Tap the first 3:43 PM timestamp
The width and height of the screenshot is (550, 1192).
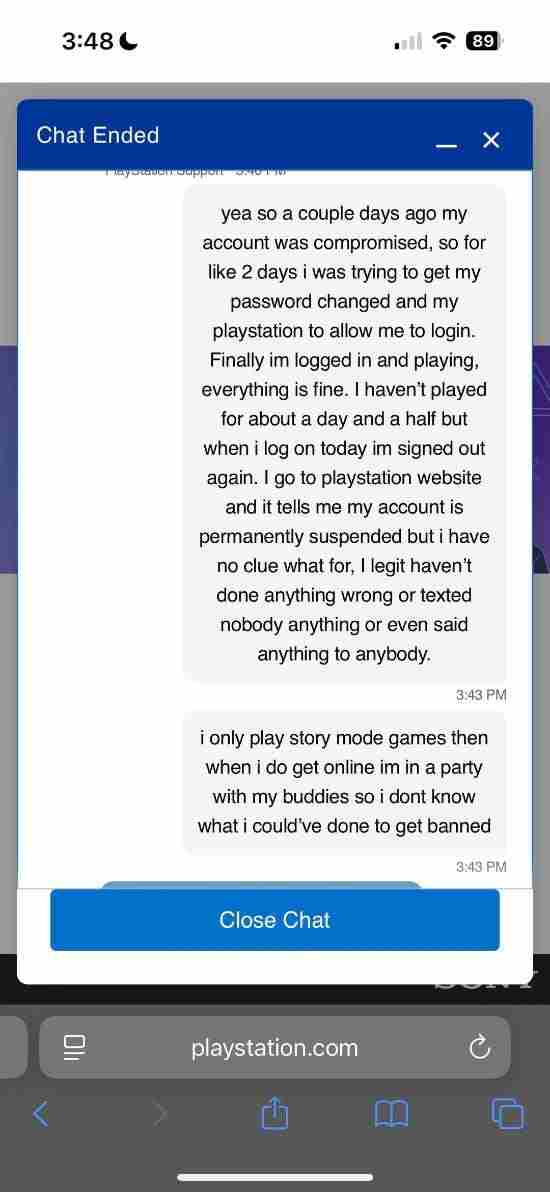(x=481, y=695)
